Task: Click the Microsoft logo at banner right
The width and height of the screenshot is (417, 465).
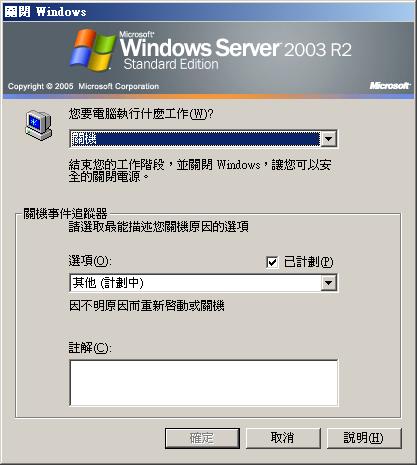Action: (390, 86)
